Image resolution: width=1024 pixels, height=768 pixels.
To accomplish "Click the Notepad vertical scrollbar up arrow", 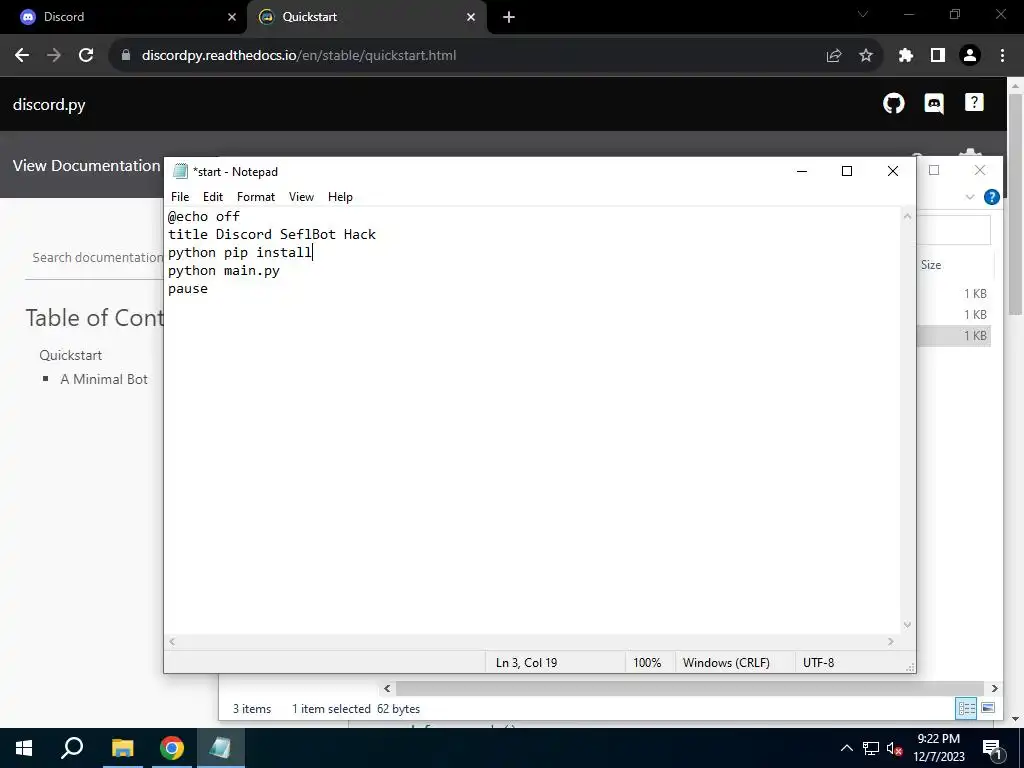I will click(x=907, y=216).
